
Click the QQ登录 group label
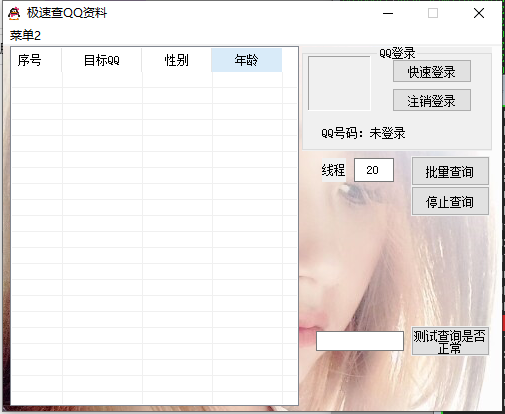click(397, 53)
